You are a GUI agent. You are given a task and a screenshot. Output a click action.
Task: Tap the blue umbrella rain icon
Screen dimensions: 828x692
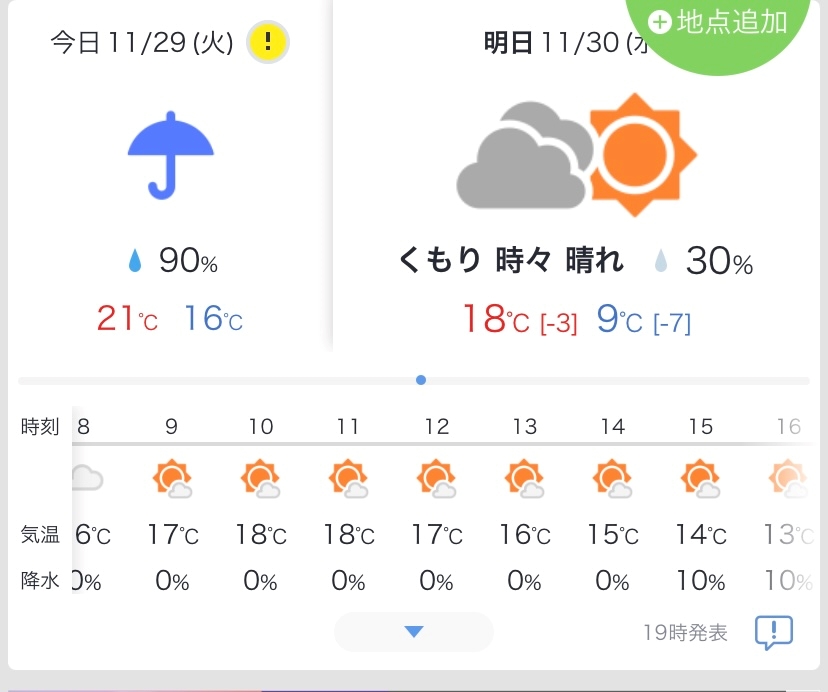coord(171,155)
